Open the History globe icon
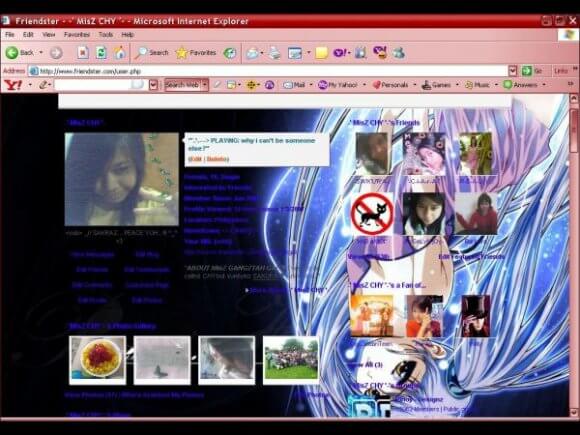The height and width of the screenshot is (435, 580). tap(230, 53)
